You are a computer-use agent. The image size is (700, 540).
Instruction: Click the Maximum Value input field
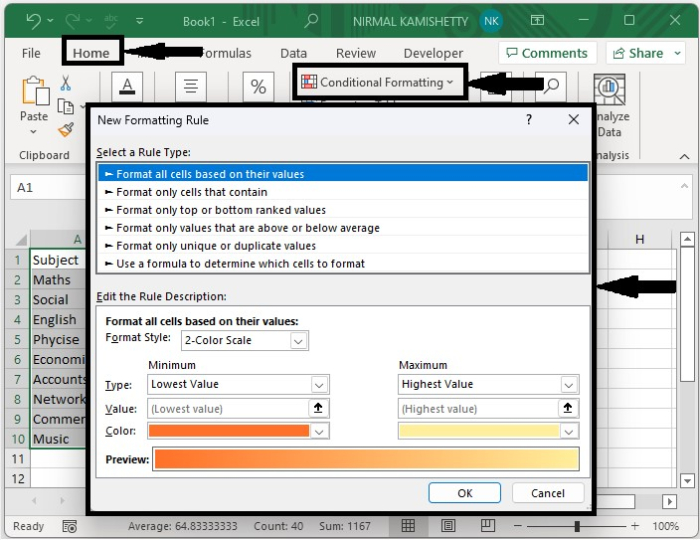point(477,408)
